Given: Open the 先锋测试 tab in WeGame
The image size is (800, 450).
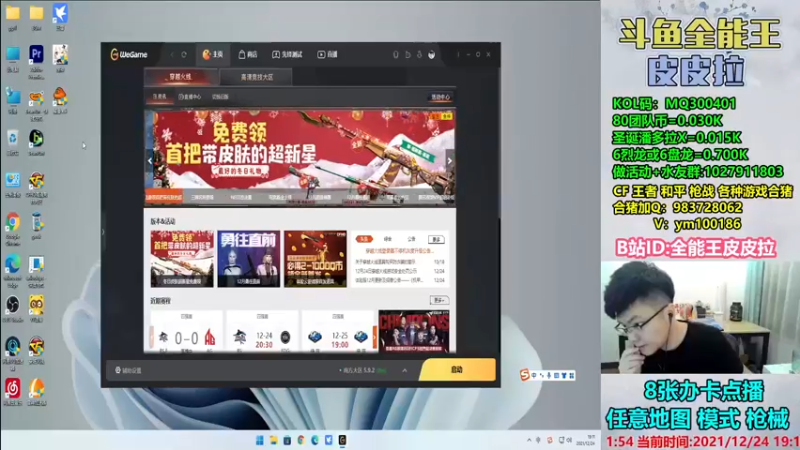Looking at the screenshot, I should (x=287, y=55).
